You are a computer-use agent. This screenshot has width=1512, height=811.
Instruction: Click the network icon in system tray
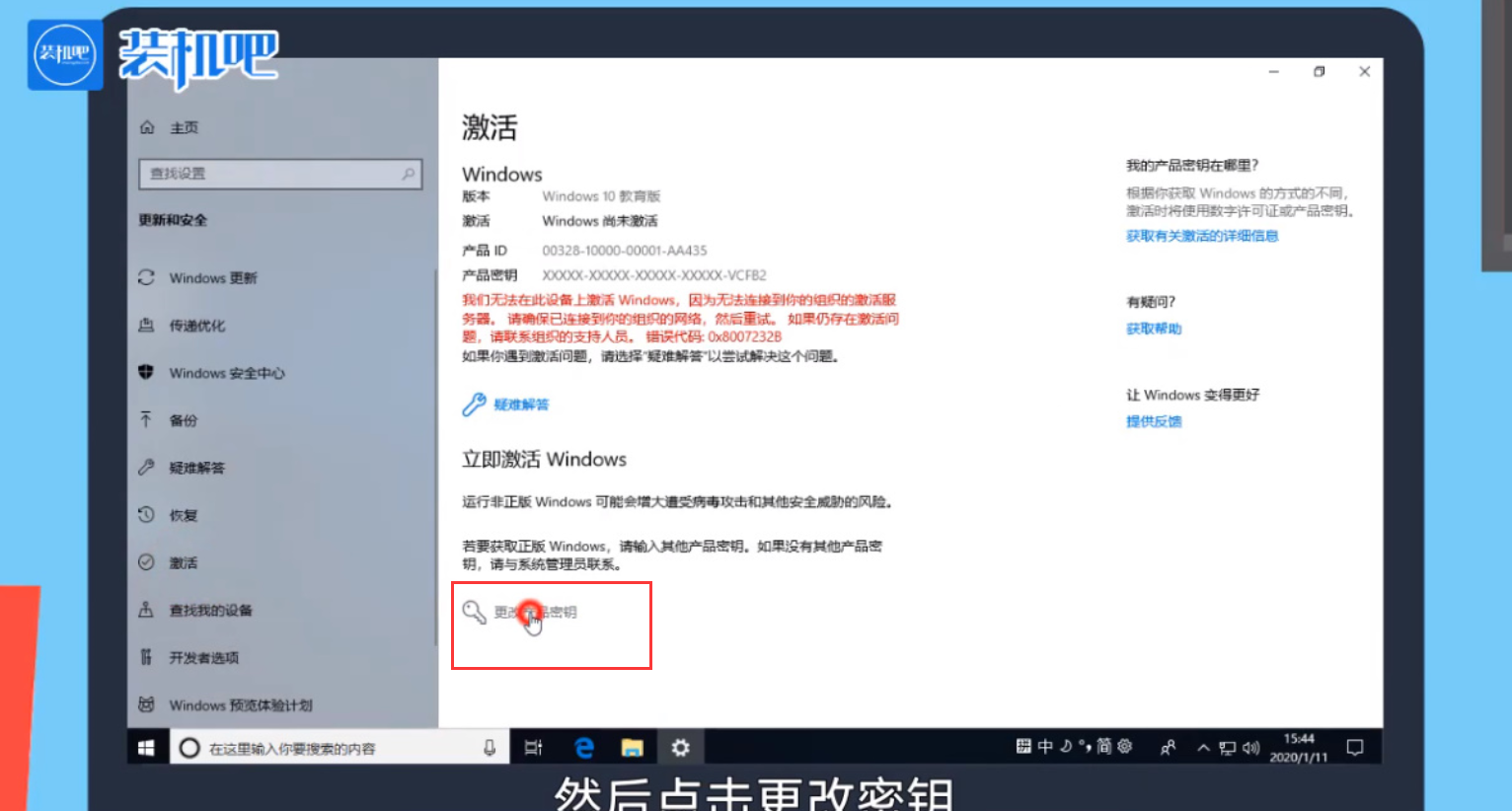1227,748
